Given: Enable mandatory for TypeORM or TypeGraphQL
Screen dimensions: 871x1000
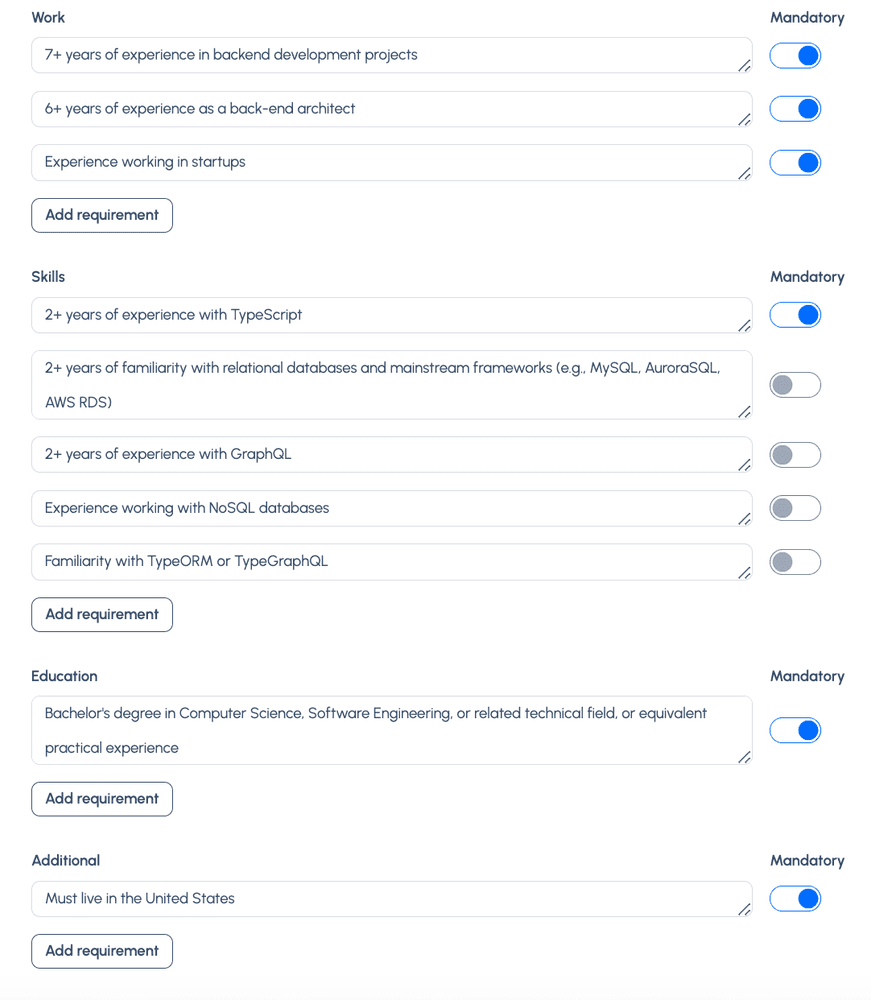Looking at the screenshot, I should tap(794, 562).
